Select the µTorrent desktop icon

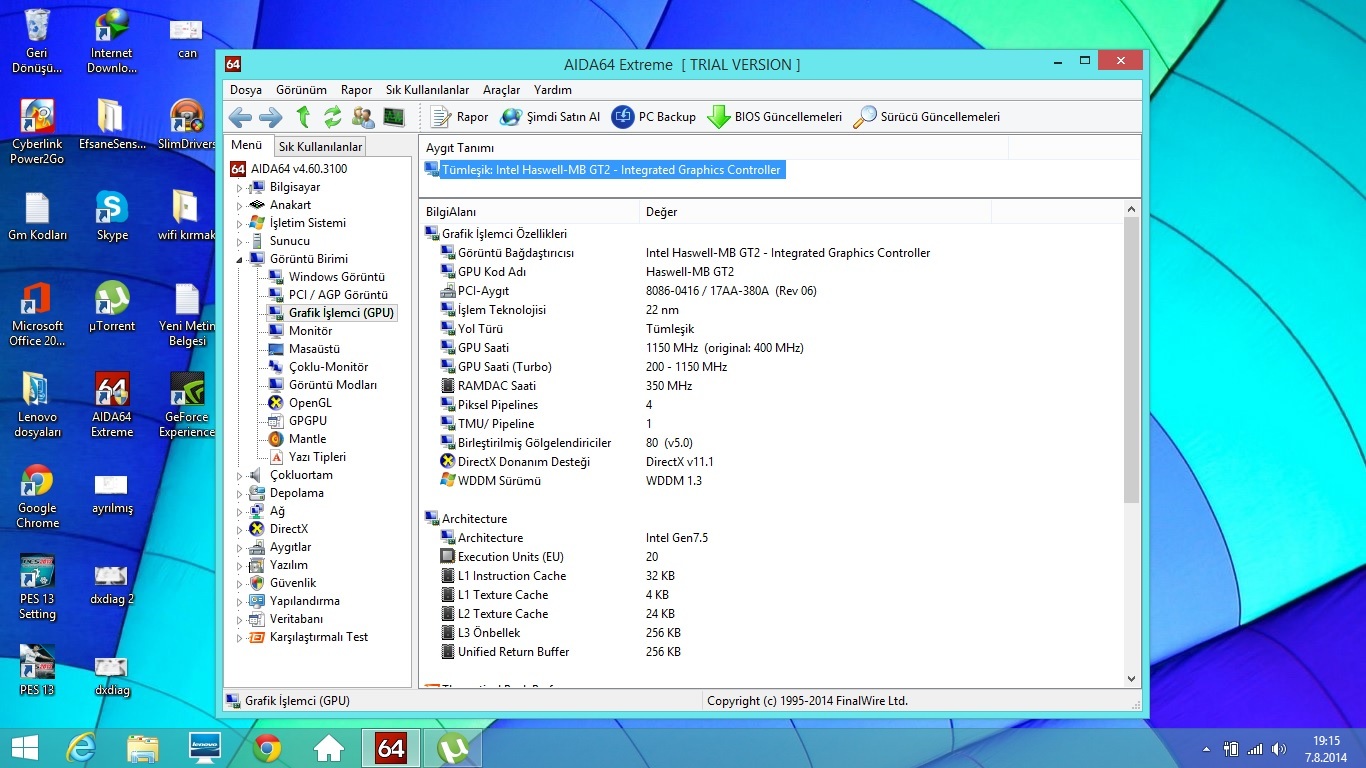[112, 306]
